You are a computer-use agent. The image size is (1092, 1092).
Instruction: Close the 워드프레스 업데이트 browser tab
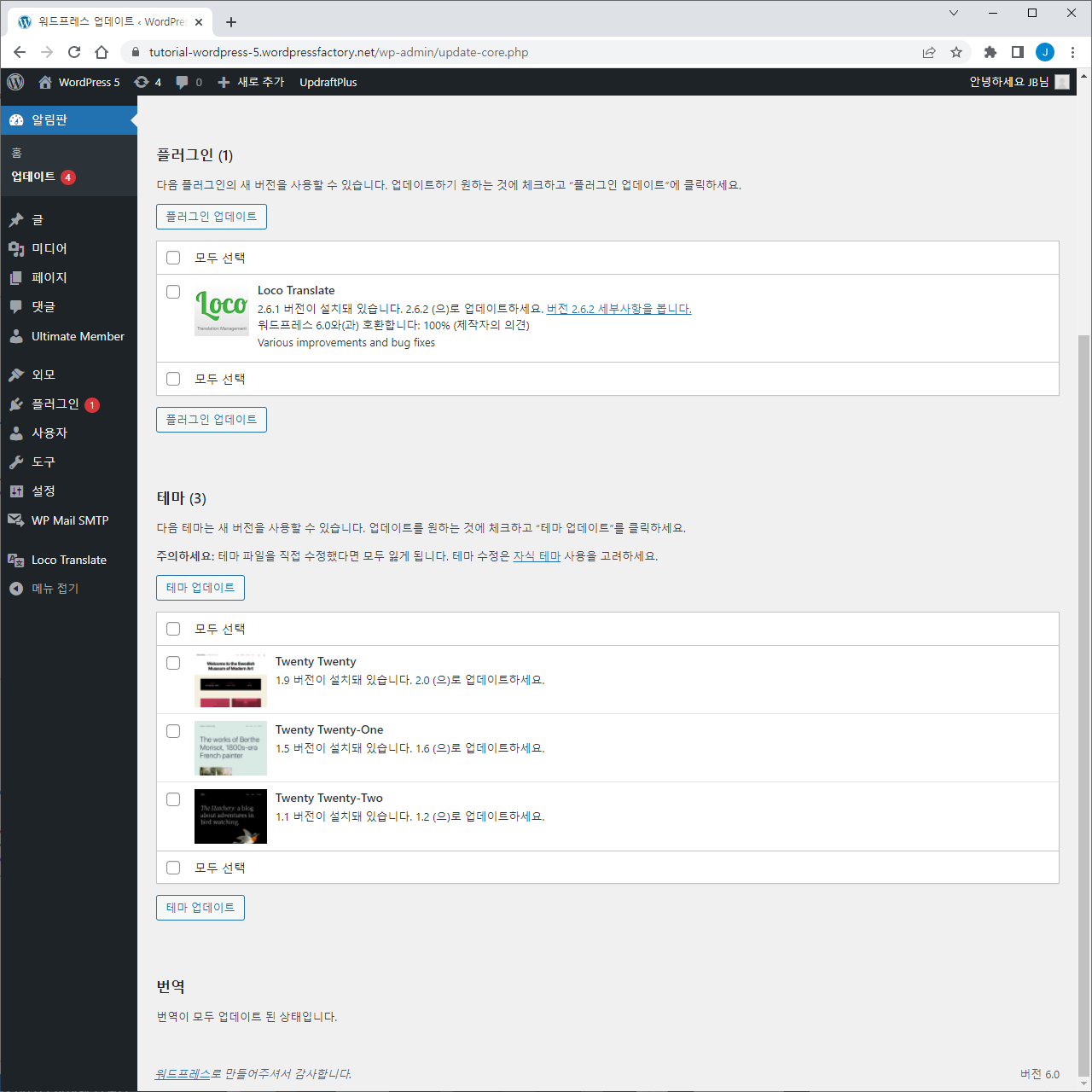tap(199, 22)
